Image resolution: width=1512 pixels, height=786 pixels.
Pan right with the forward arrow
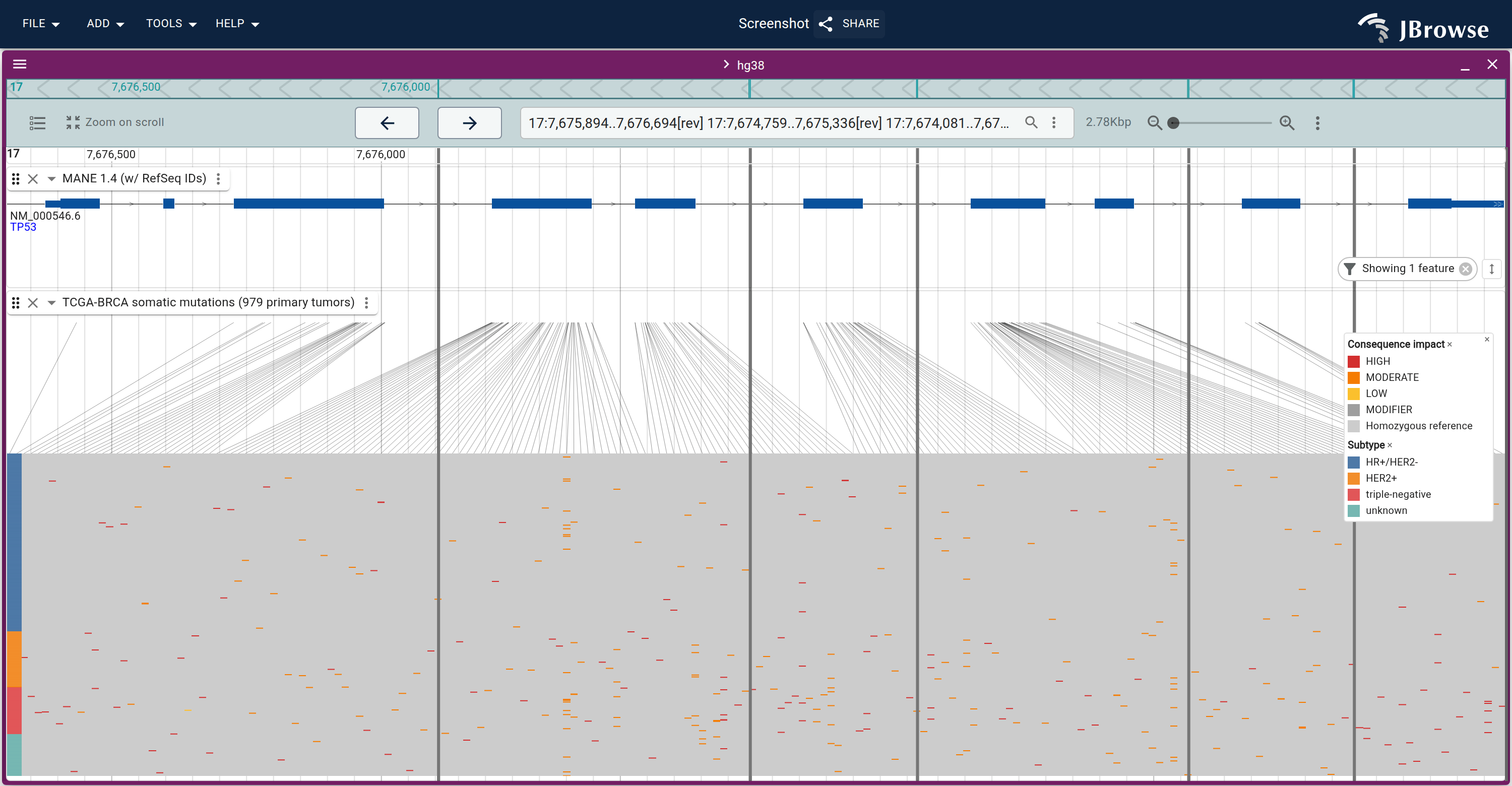469,122
